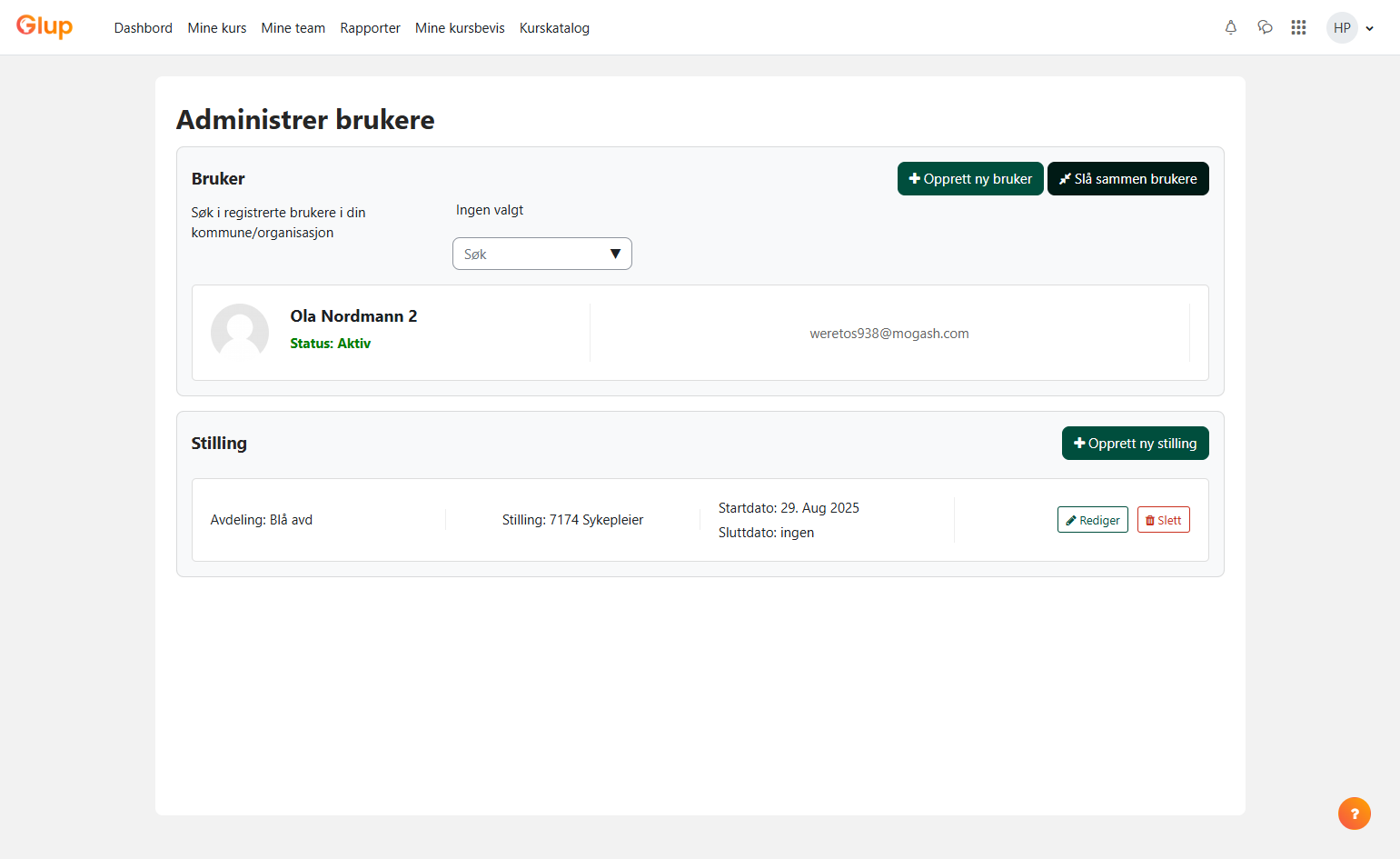
Task: Go to Mine kursbevis
Action: [460, 28]
